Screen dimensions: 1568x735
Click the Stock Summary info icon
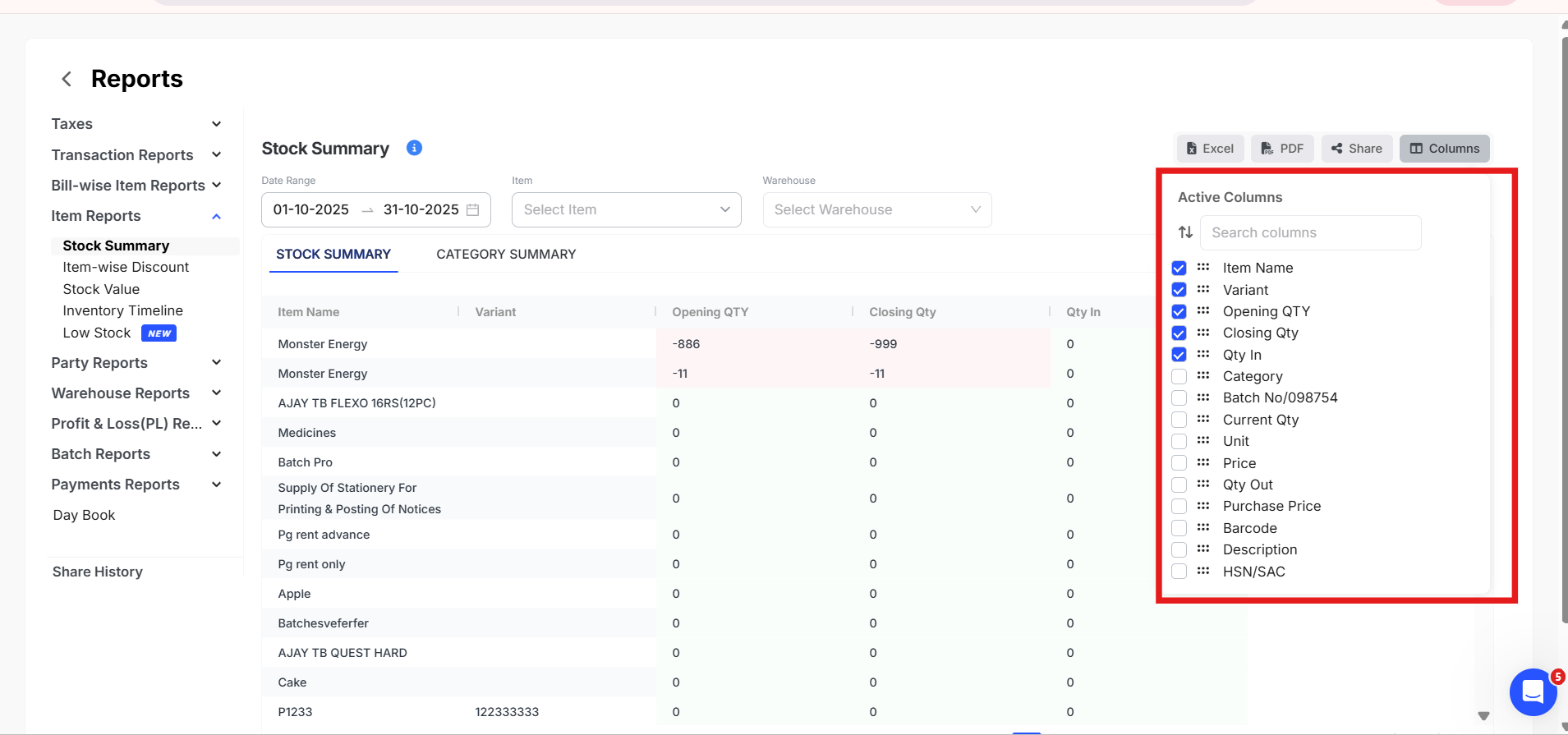[414, 148]
